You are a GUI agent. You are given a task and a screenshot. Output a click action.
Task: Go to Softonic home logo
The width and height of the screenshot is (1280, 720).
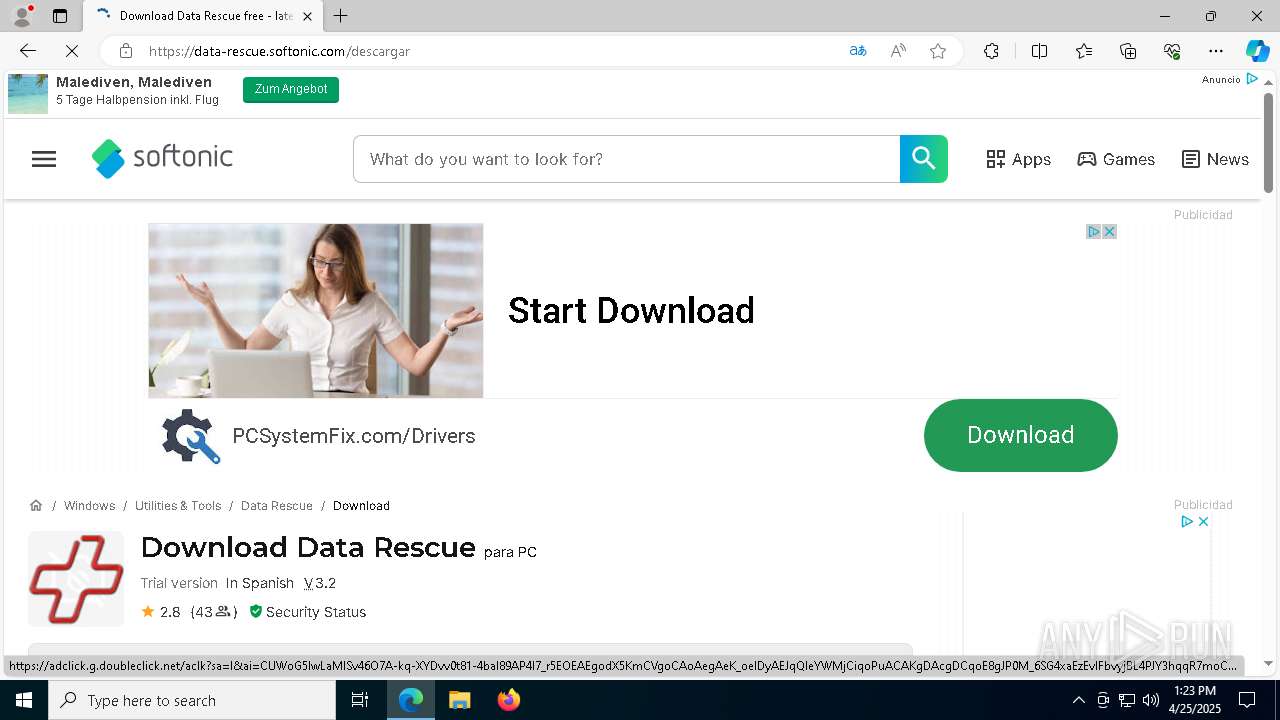(162, 158)
